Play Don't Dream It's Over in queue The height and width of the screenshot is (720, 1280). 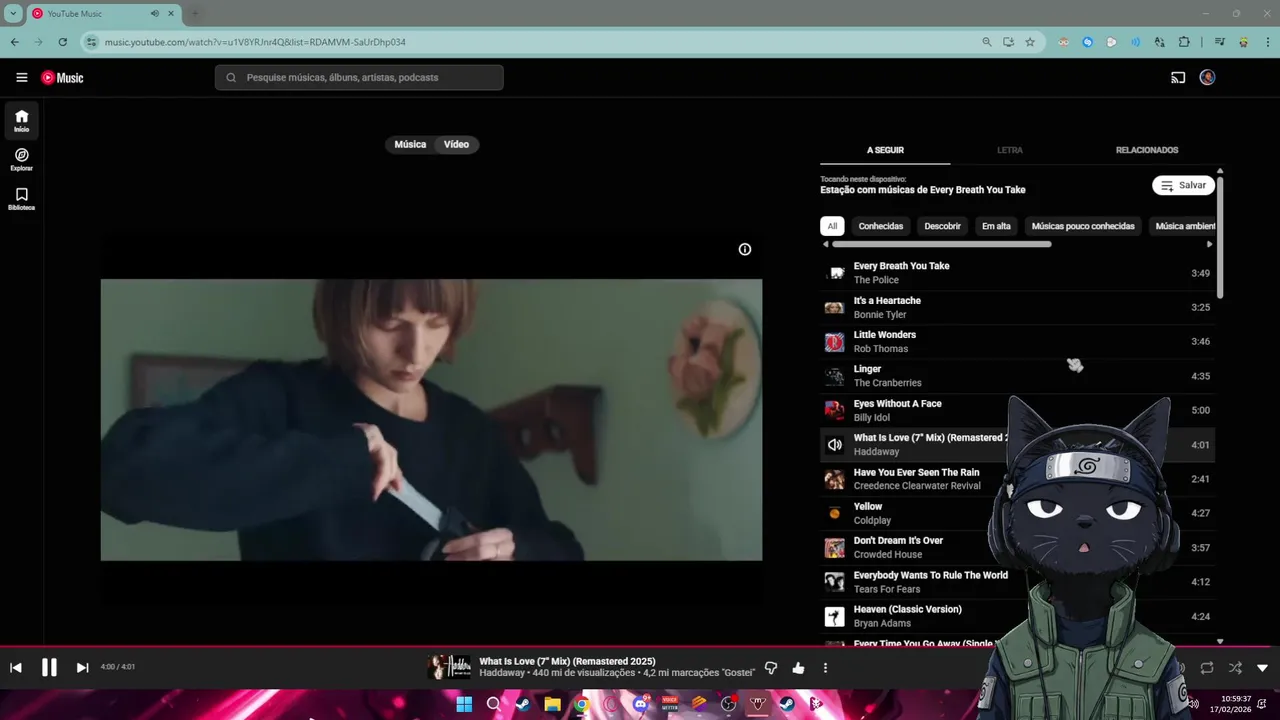point(1017,547)
